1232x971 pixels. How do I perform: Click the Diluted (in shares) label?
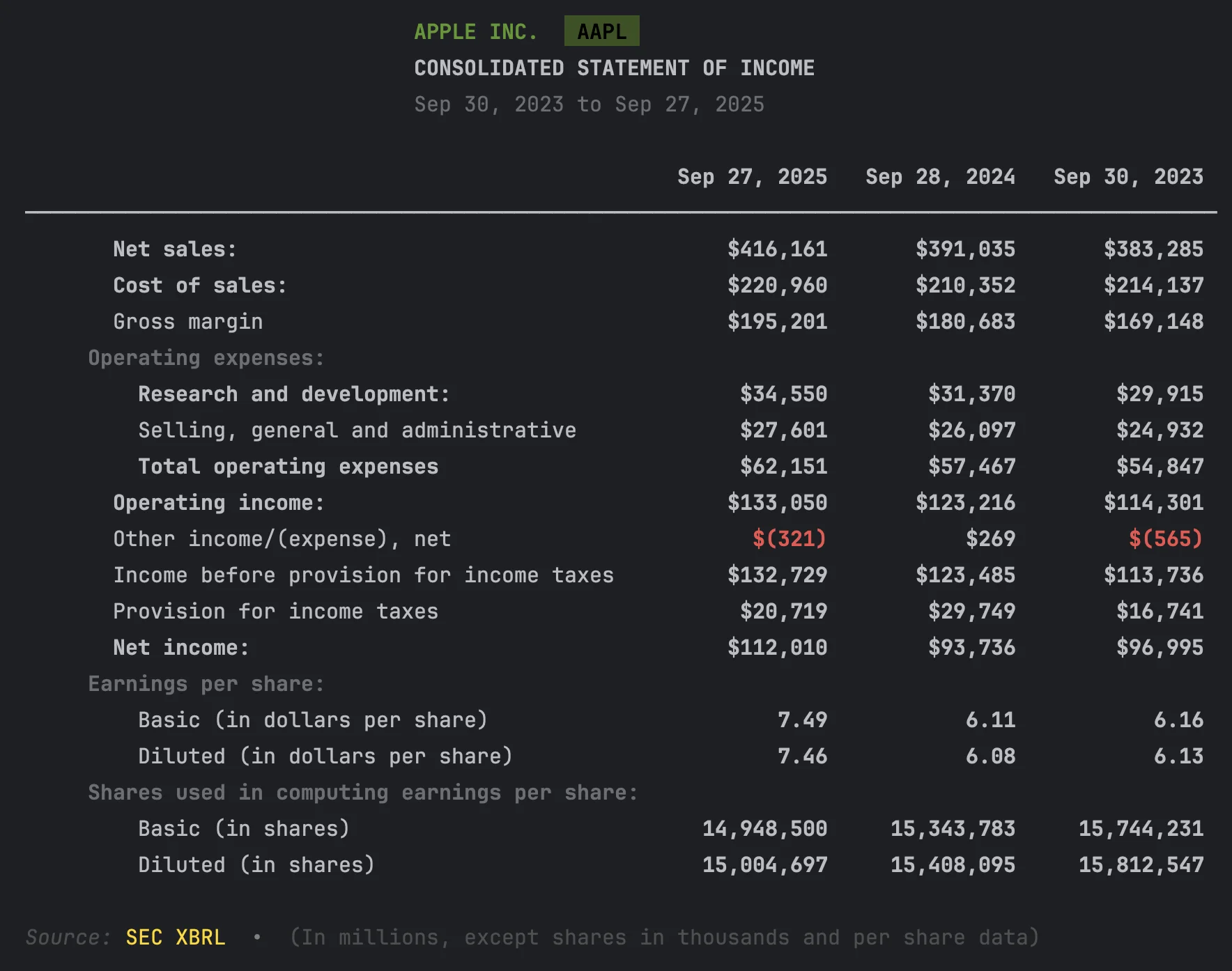tap(256, 865)
